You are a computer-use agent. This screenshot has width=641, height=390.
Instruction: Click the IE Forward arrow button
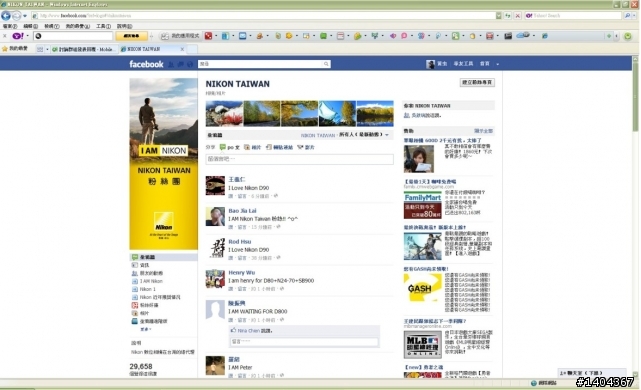tap(16, 16)
